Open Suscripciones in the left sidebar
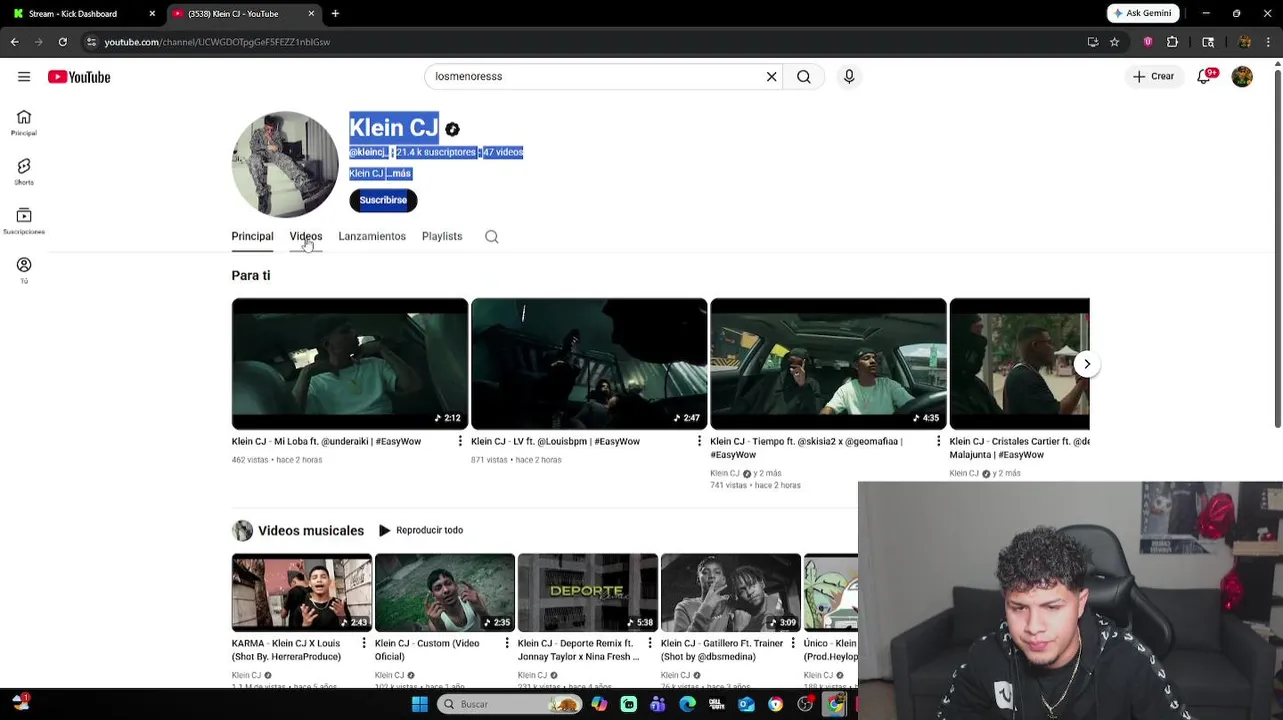Viewport: 1283px width, 720px height. coord(24,221)
